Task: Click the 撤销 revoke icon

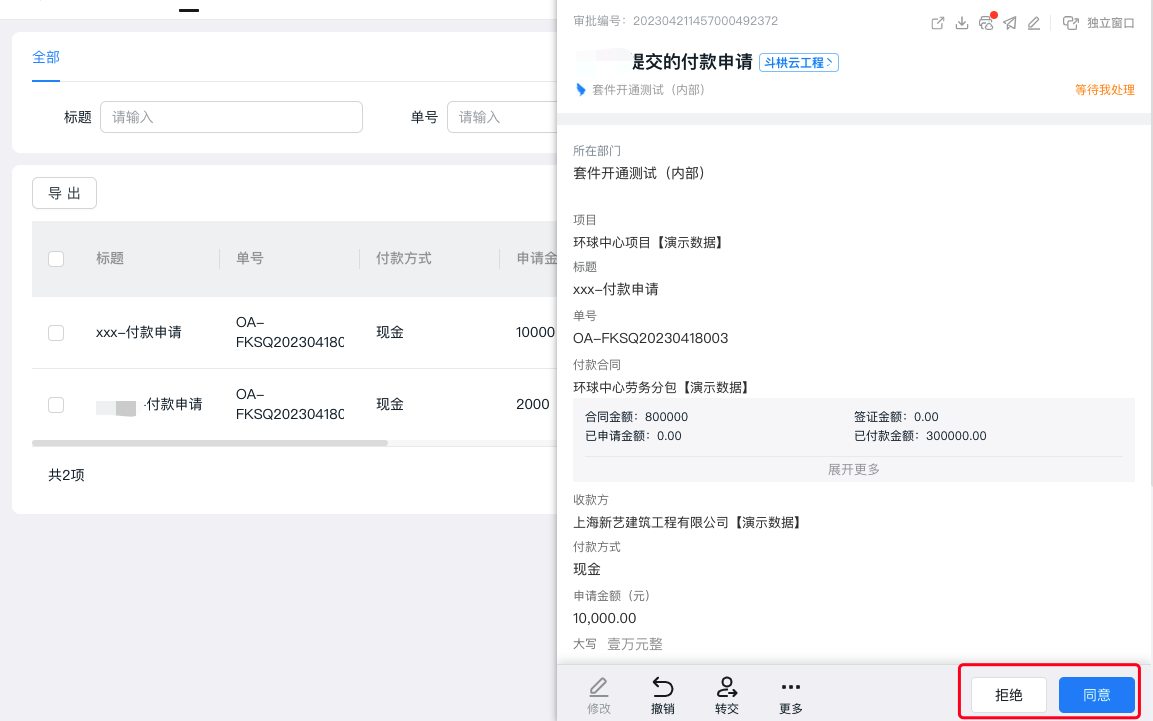Action: point(663,695)
